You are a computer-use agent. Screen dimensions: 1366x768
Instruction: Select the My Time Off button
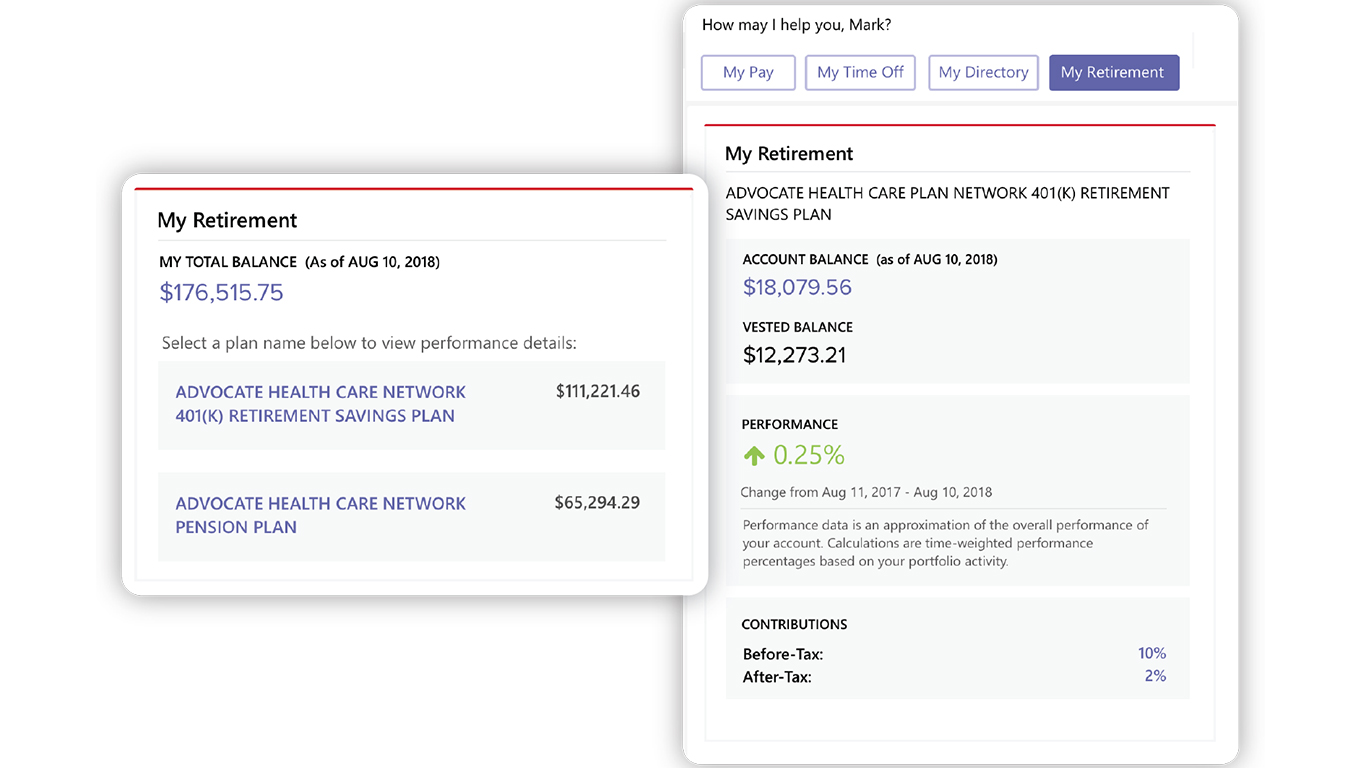click(x=860, y=73)
